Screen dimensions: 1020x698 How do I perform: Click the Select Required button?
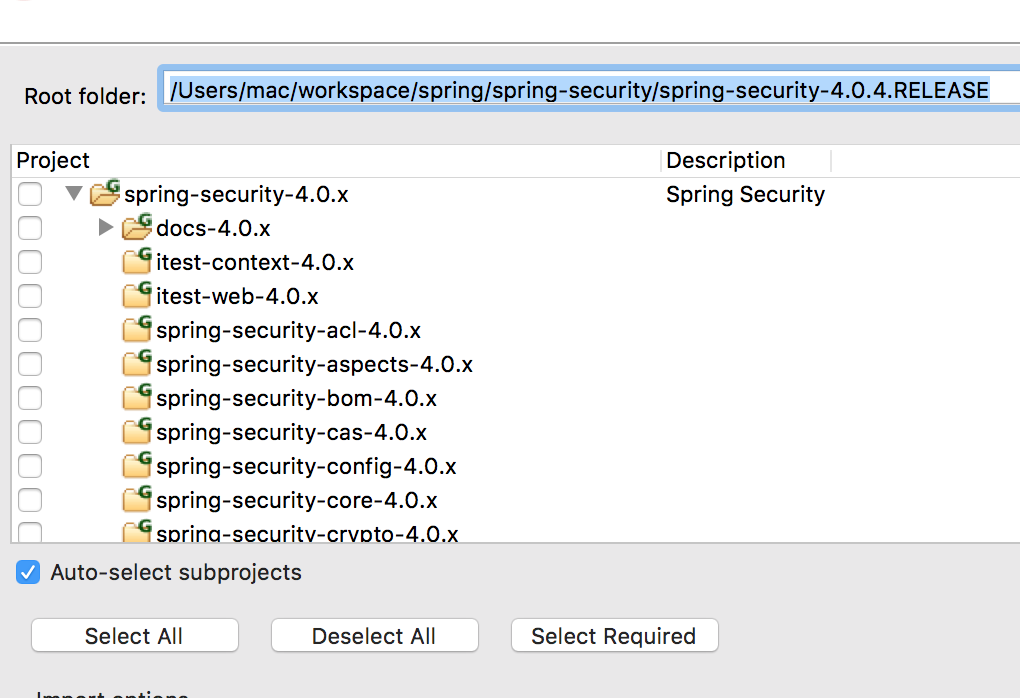(x=614, y=636)
